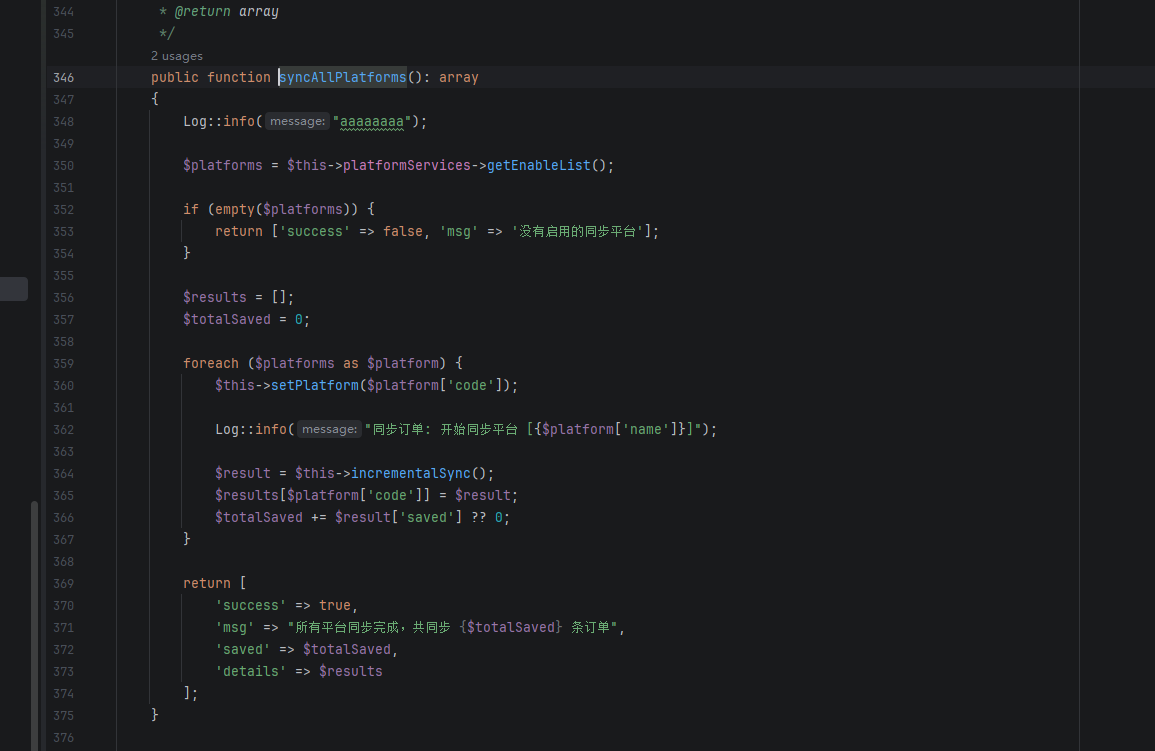Click message hint on line 362
The height and width of the screenshot is (751, 1155).
(330, 429)
